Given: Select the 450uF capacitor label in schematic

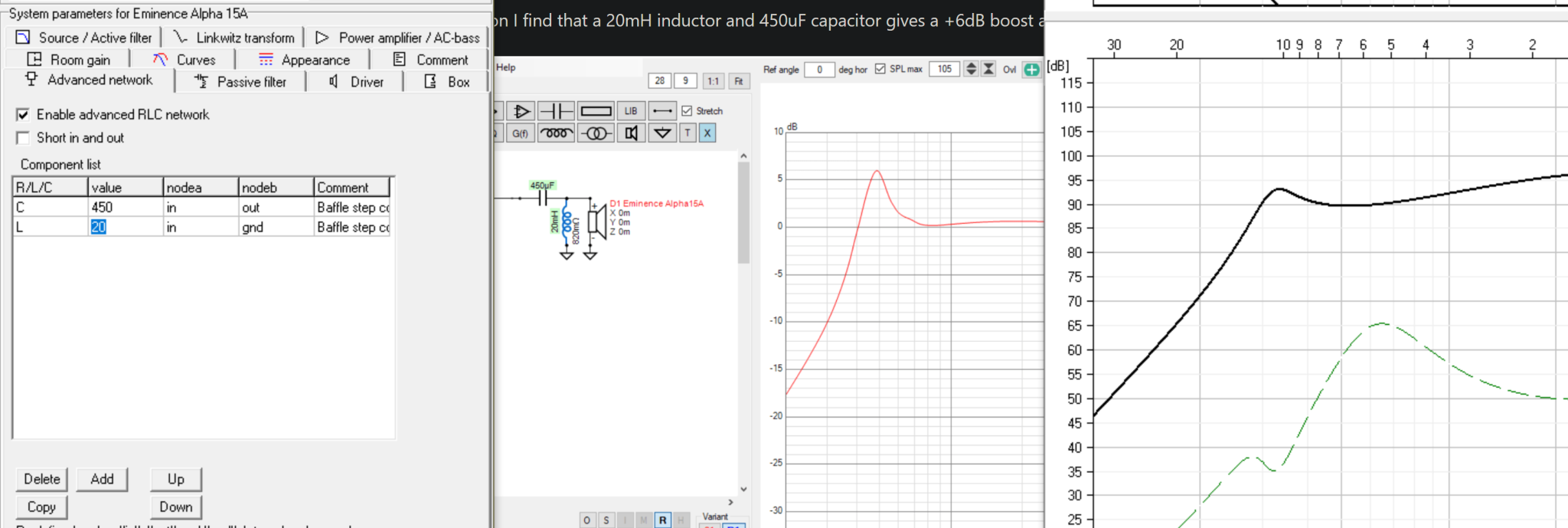Looking at the screenshot, I should click(542, 185).
